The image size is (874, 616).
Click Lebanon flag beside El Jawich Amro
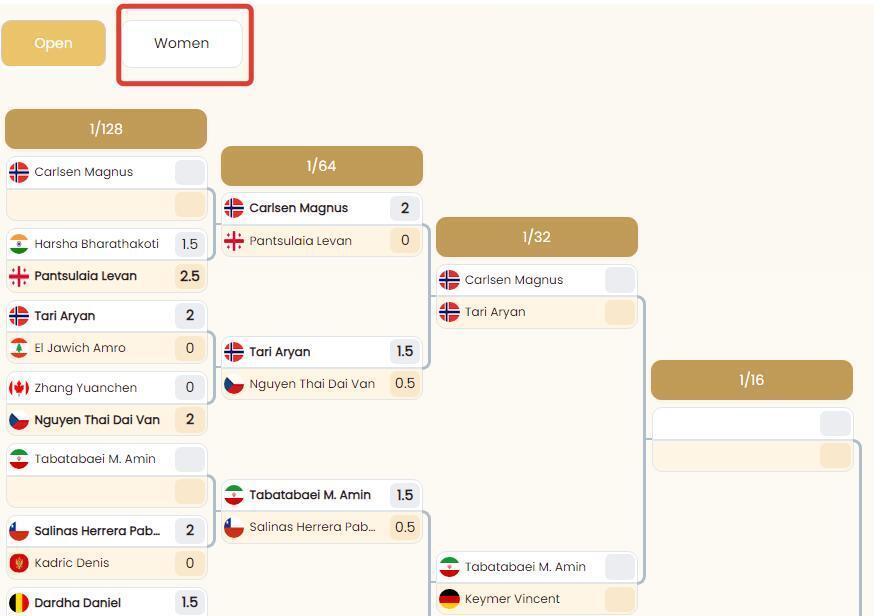pyautogui.click(x=19, y=348)
